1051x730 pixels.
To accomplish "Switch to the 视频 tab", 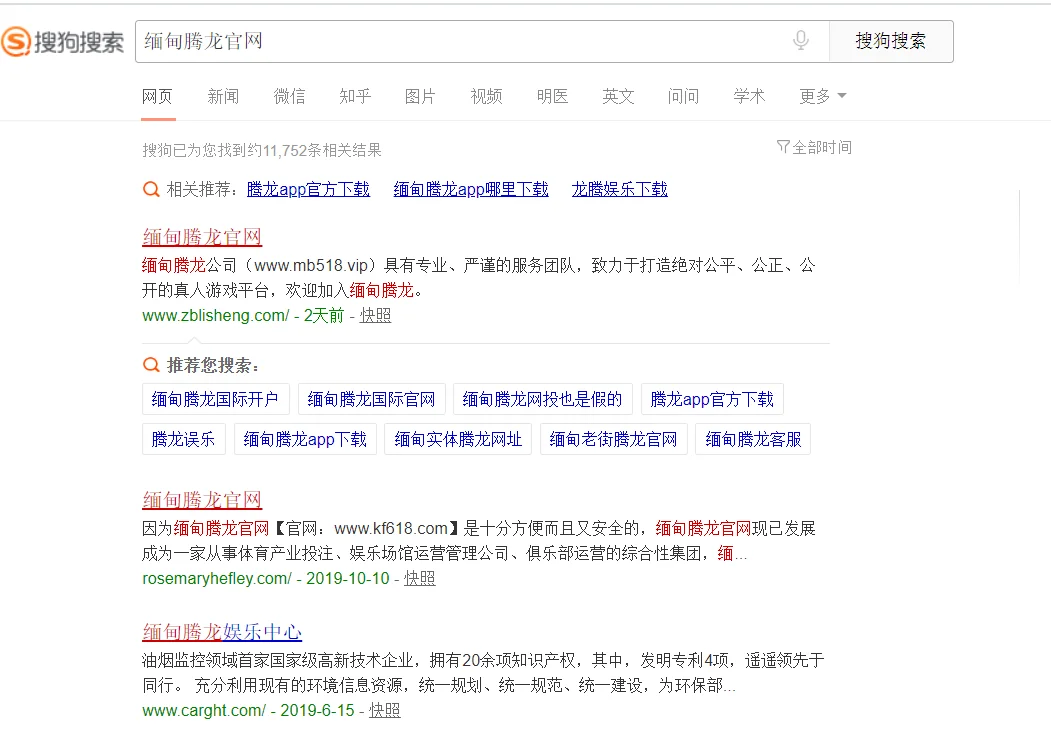I will [x=487, y=97].
